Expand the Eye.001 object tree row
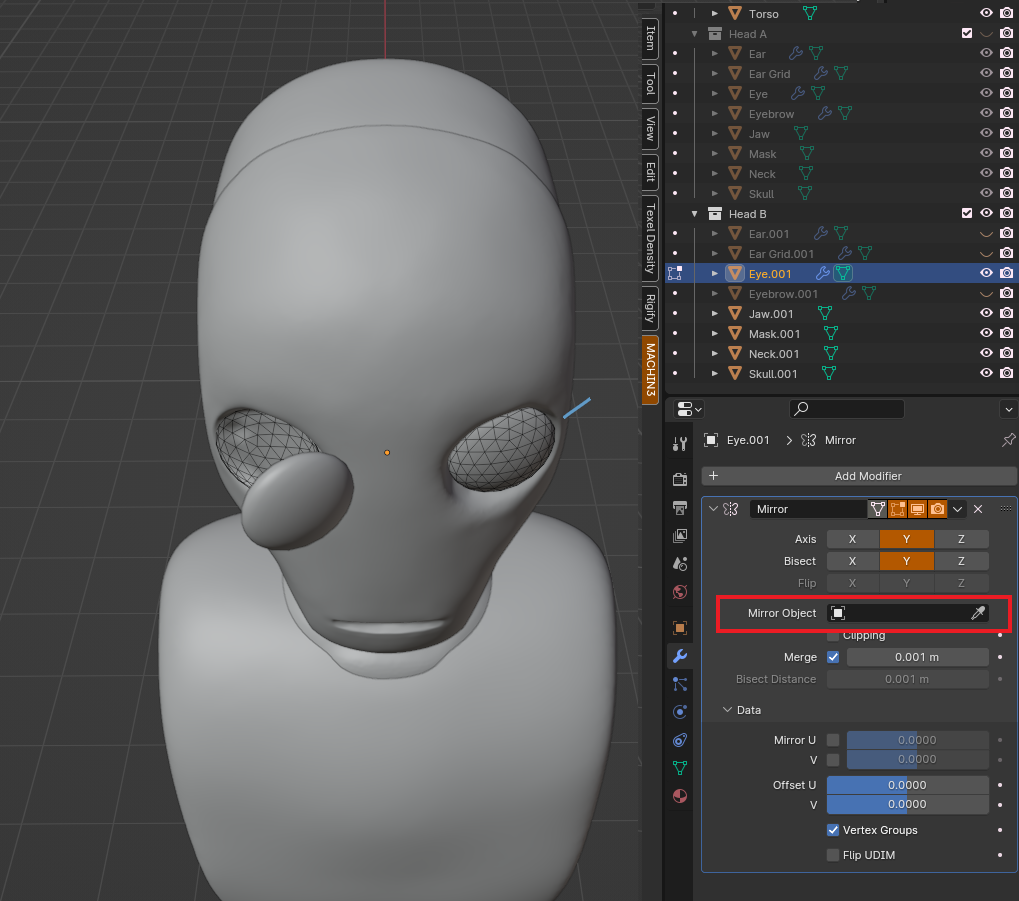Viewport: 1019px width, 901px height. pyautogui.click(x=714, y=274)
